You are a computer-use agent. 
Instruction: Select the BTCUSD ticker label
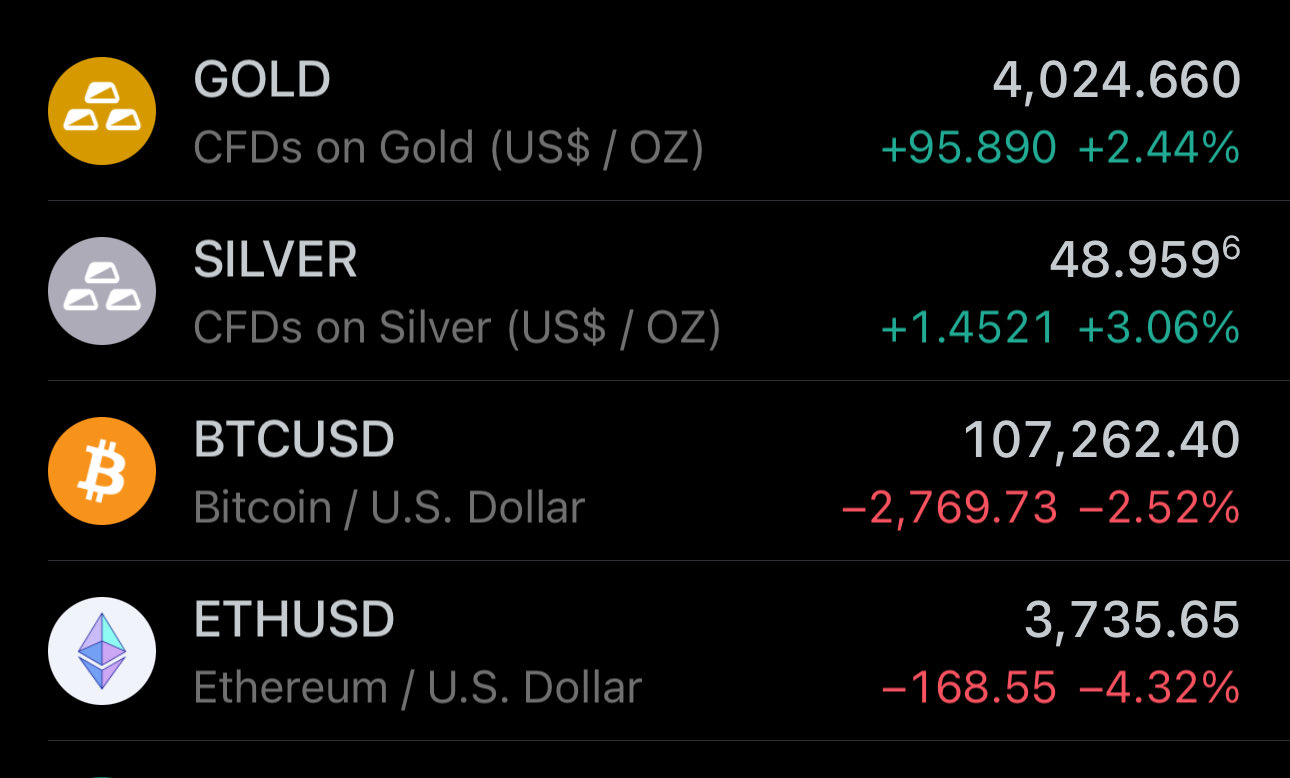tap(294, 440)
